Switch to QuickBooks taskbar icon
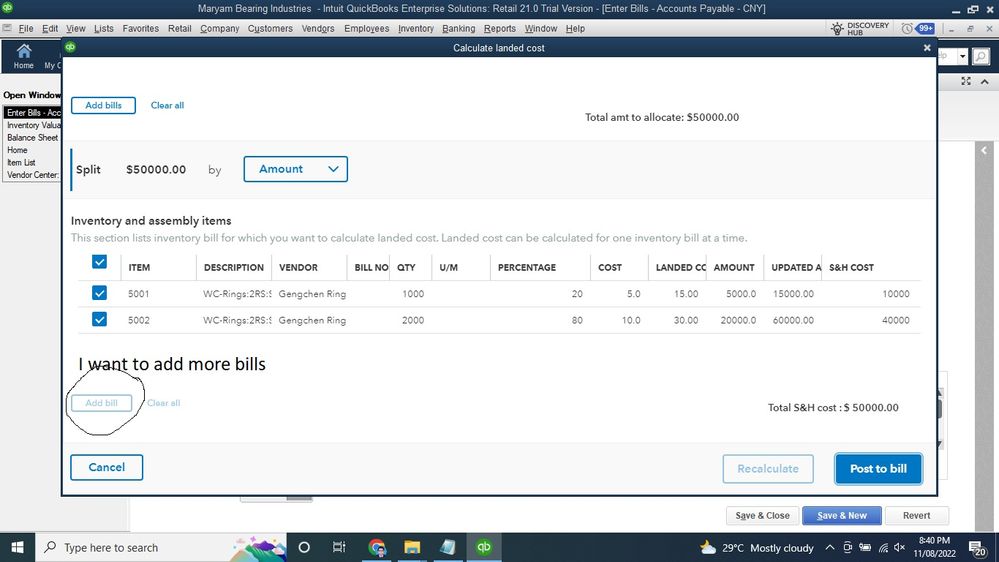 coord(484,547)
